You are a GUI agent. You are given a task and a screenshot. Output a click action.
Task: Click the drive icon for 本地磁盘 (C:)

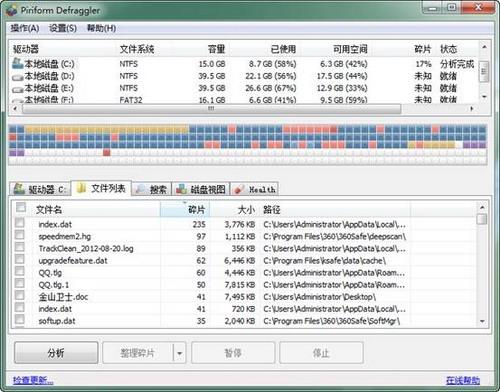tap(17, 63)
